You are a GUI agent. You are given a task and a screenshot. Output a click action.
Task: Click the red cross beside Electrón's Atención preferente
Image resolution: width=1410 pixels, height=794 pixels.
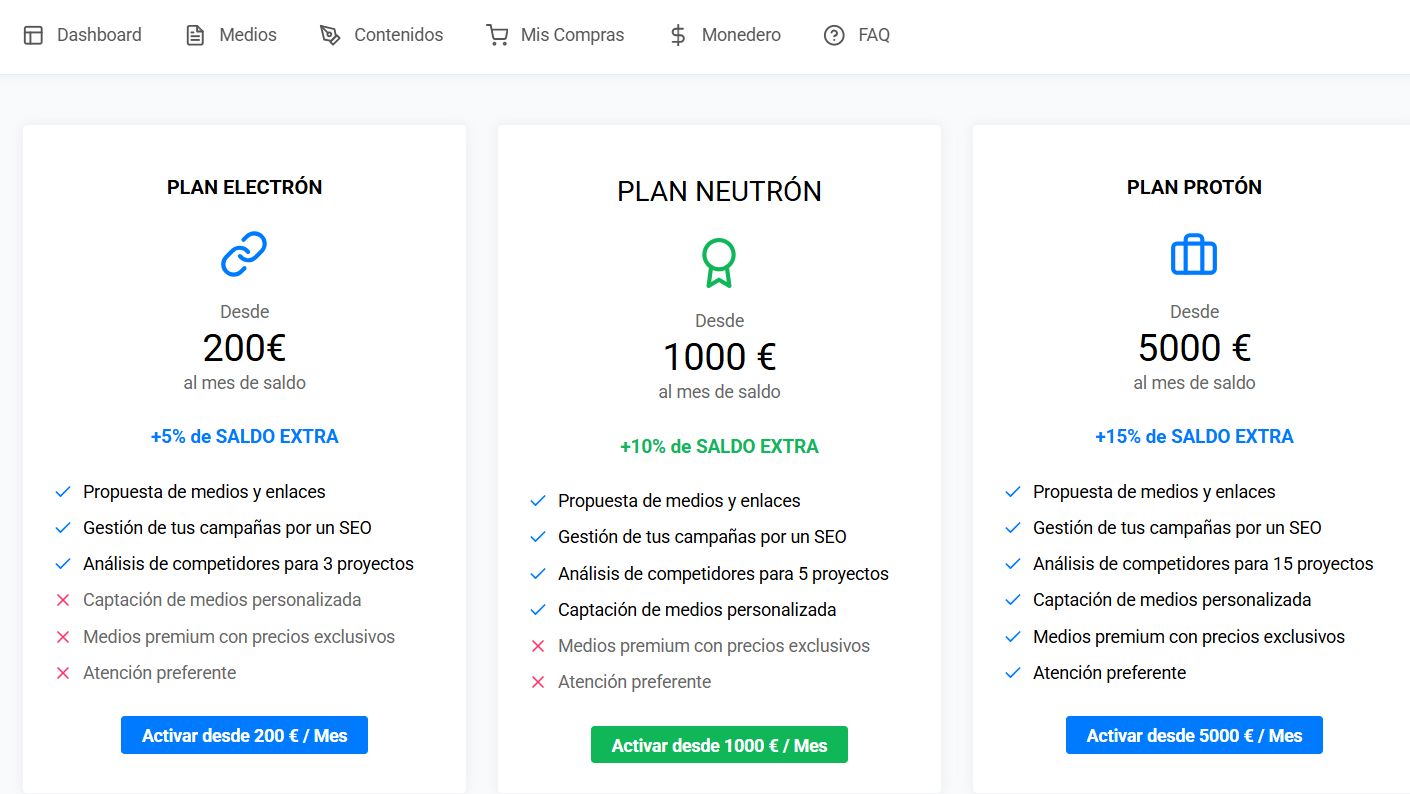point(63,673)
